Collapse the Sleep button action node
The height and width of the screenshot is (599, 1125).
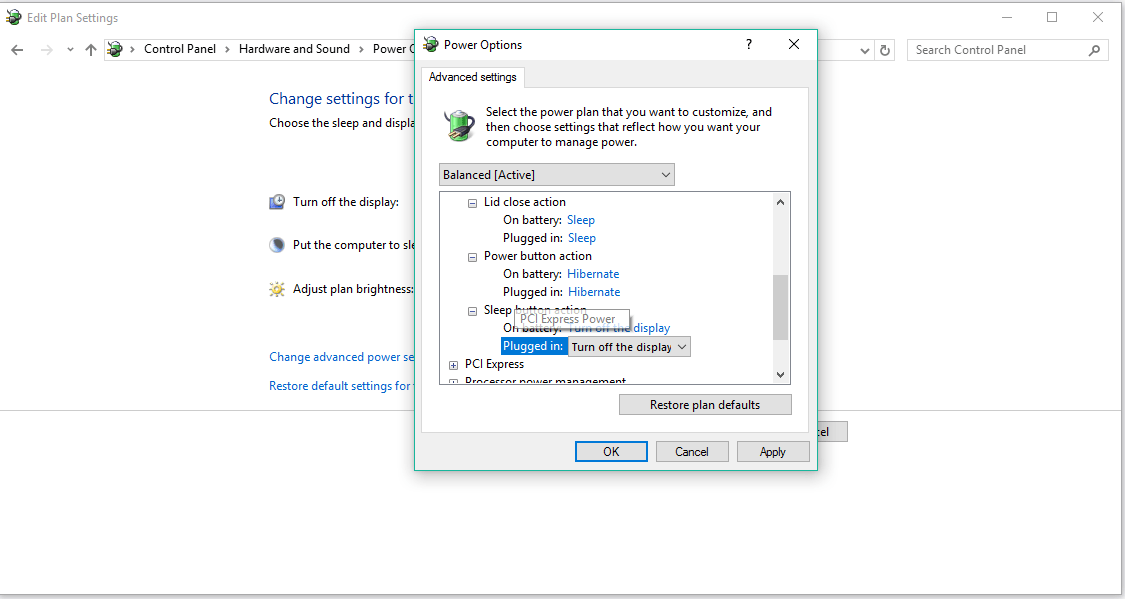point(472,311)
